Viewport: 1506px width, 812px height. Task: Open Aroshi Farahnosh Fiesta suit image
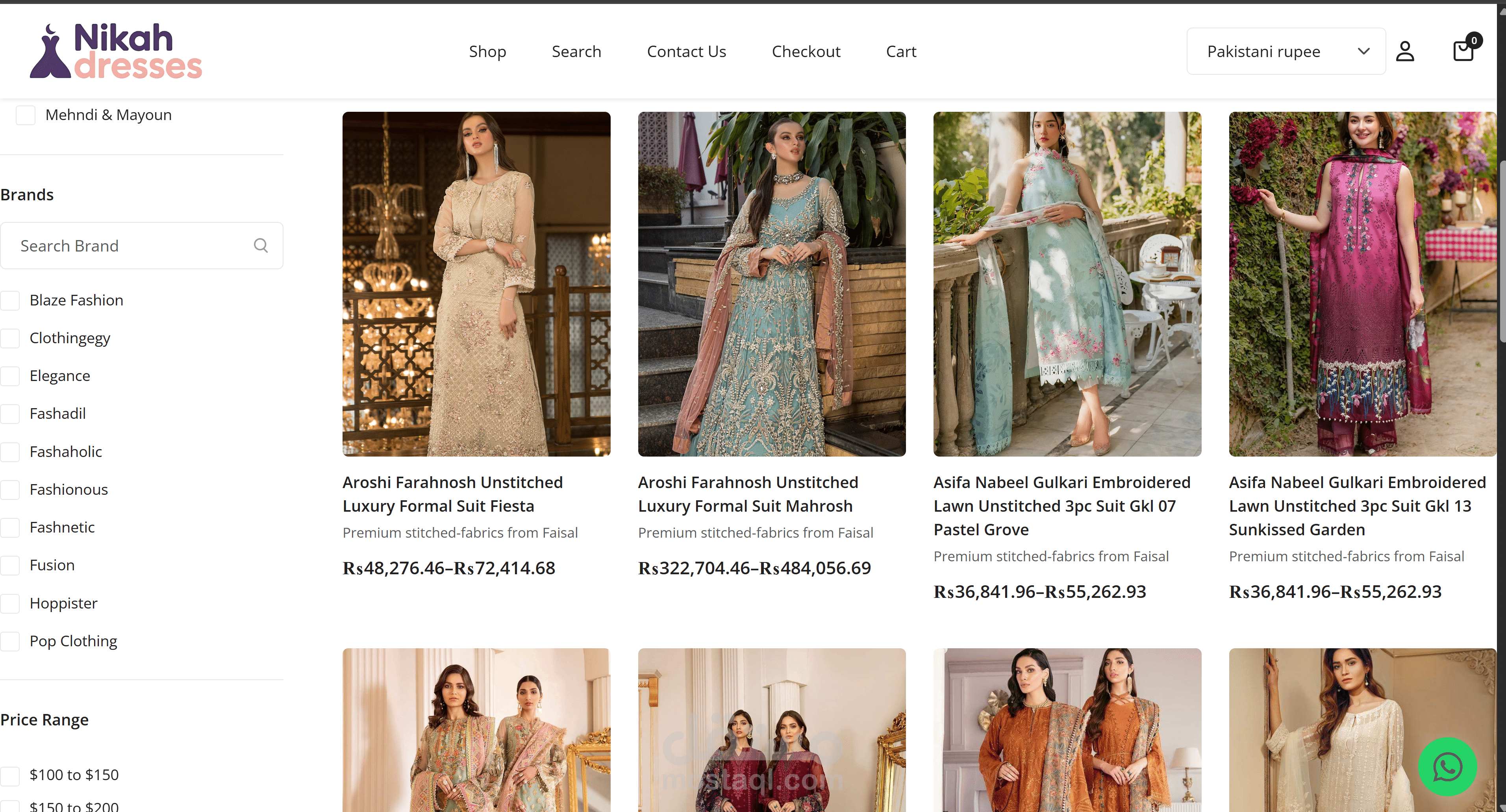476,284
